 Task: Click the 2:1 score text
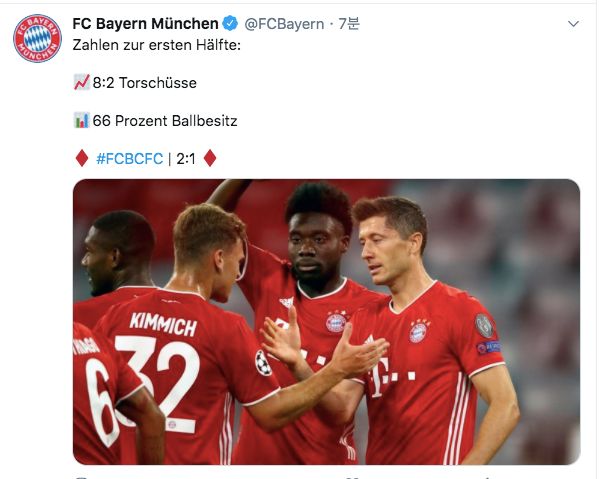[x=186, y=159]
